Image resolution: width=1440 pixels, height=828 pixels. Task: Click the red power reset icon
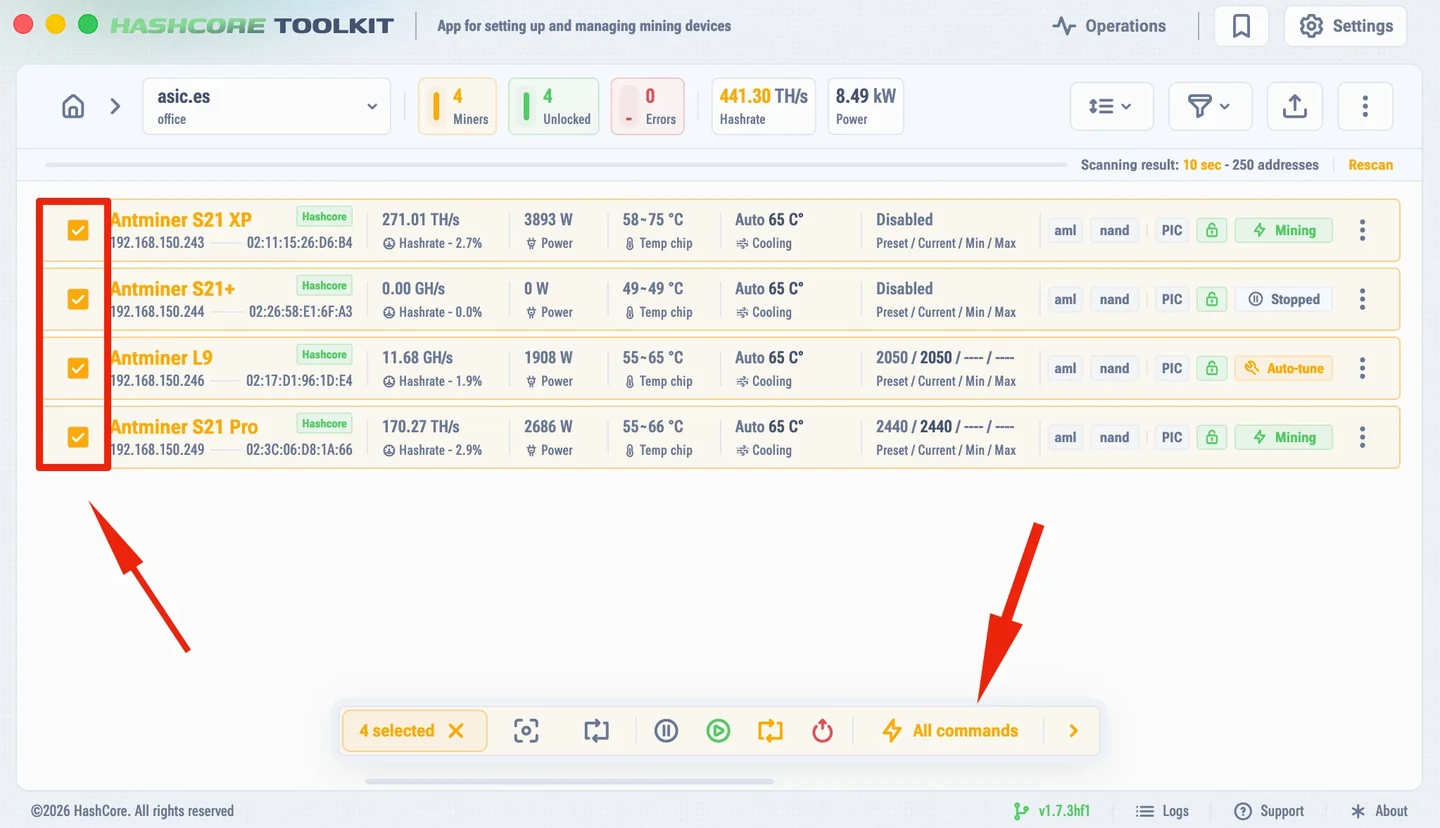click(822, 731)
